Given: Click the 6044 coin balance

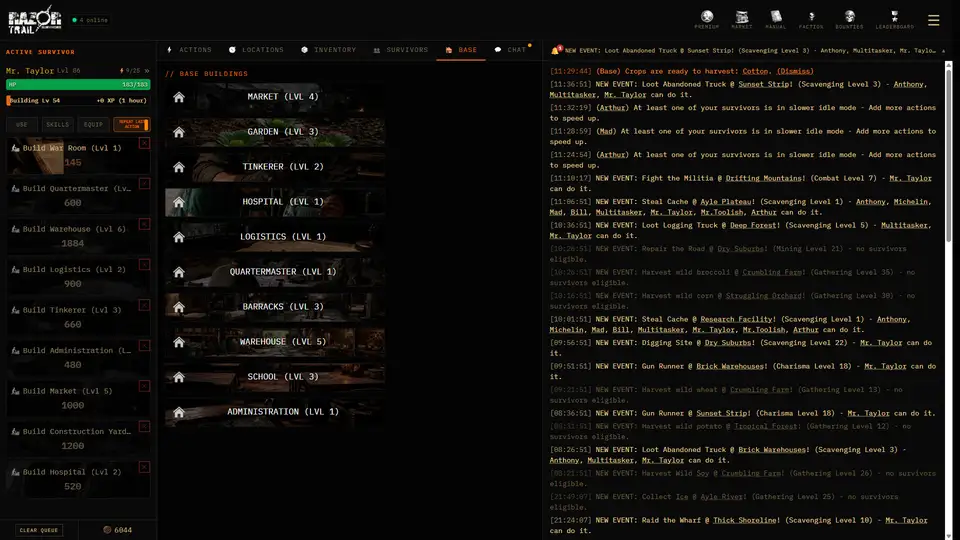Looking at the screenshot, I should [118, 530].
